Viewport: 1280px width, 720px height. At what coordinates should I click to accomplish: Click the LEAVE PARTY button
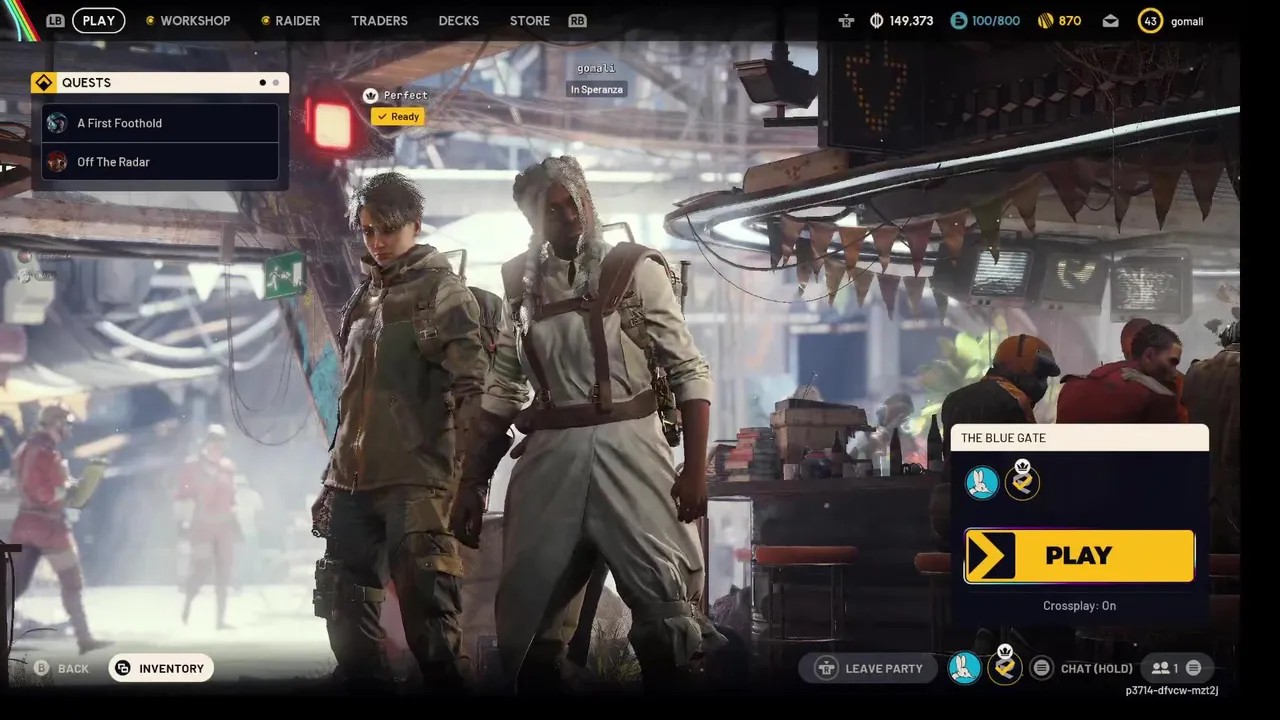point(868,668)
